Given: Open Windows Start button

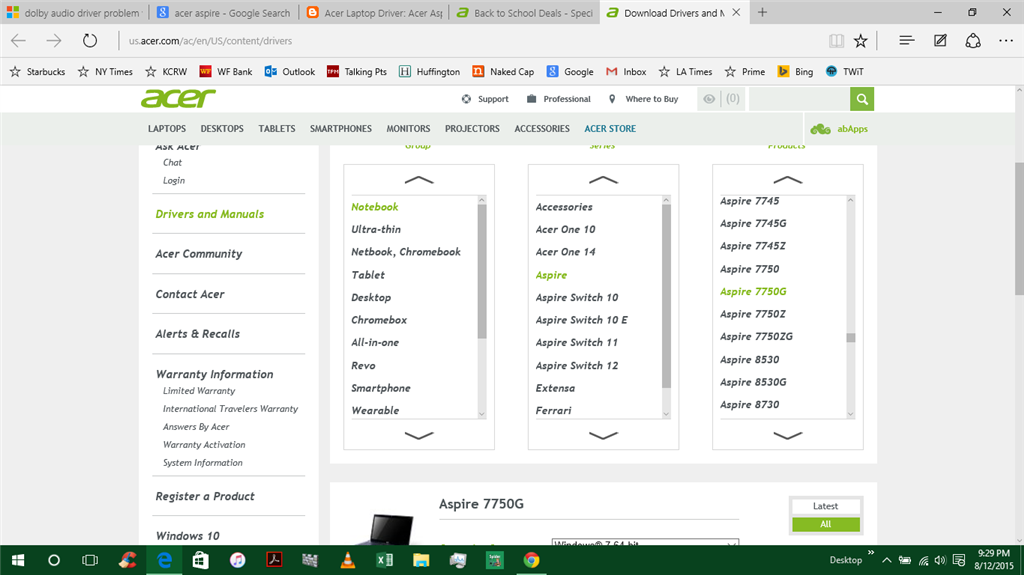Looking at the screenshot, I should pyautogui.click(x=18, y=560).
